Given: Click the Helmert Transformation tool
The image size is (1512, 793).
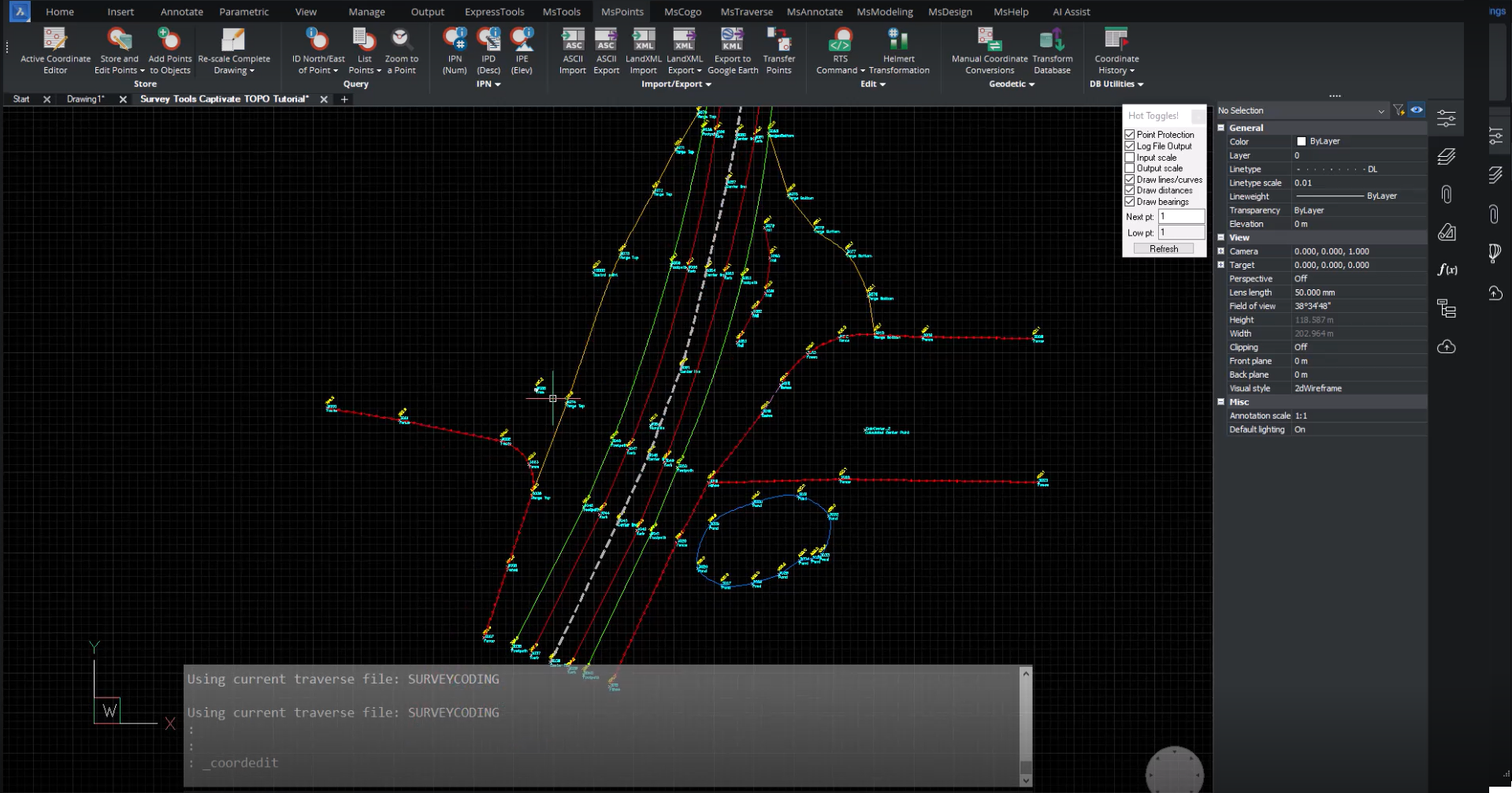Looking at the screenshot, I should [897, 49].
